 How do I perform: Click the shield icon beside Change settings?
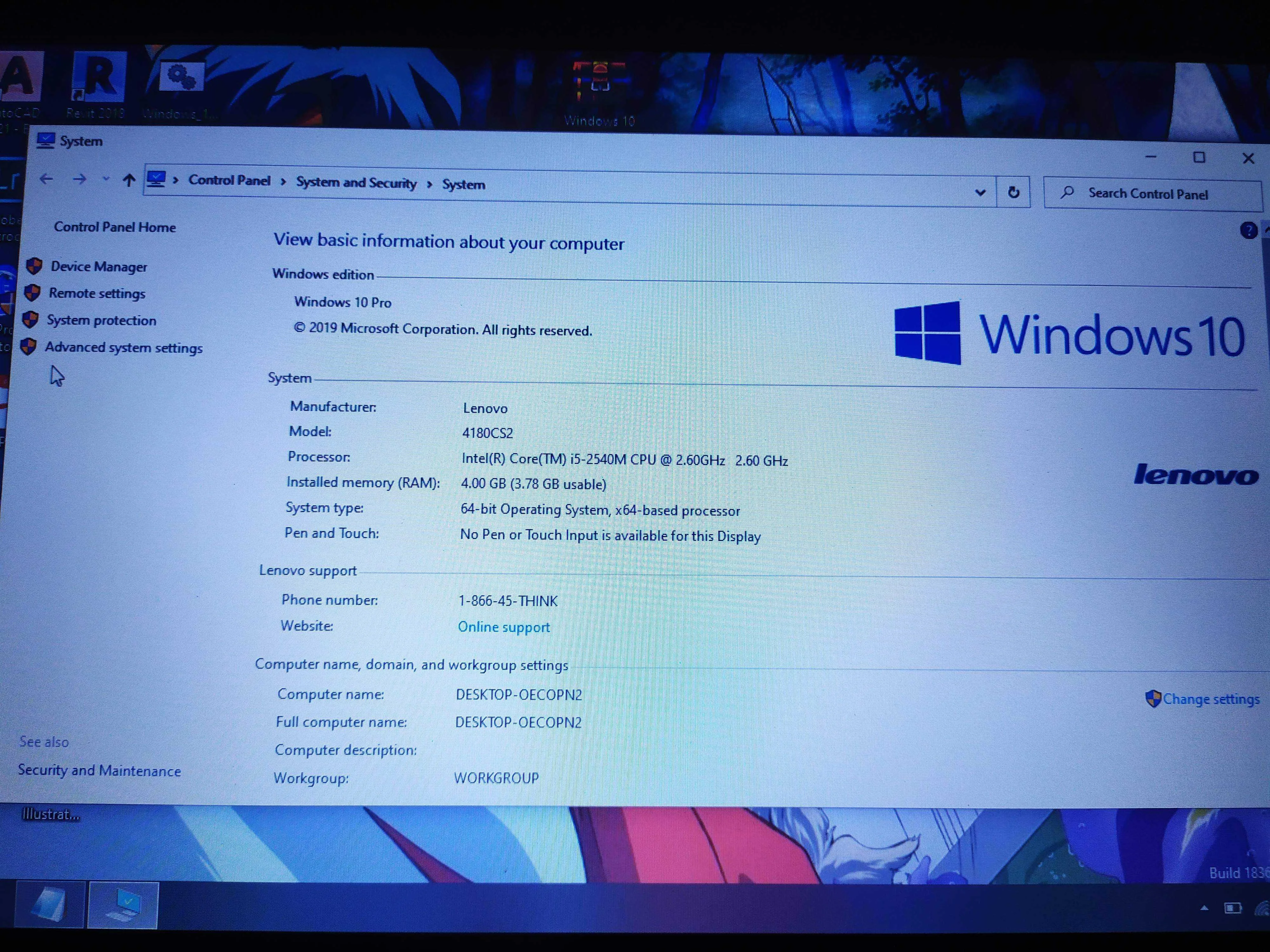[1153, 698]
